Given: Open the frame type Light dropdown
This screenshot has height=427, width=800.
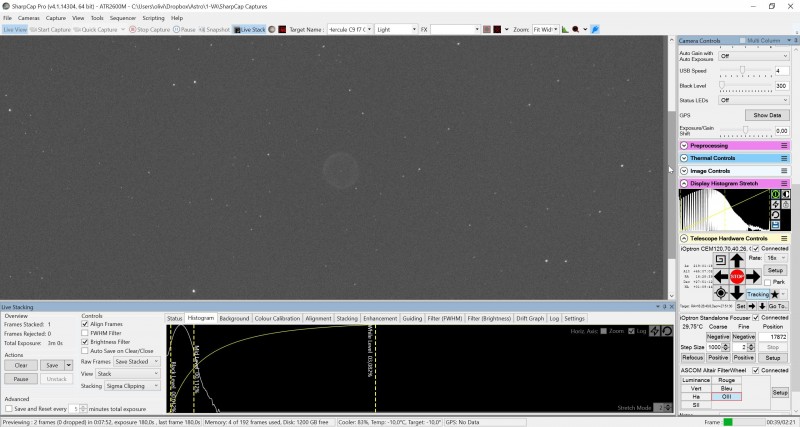Looking at the screenshot, I should [396, 30].
